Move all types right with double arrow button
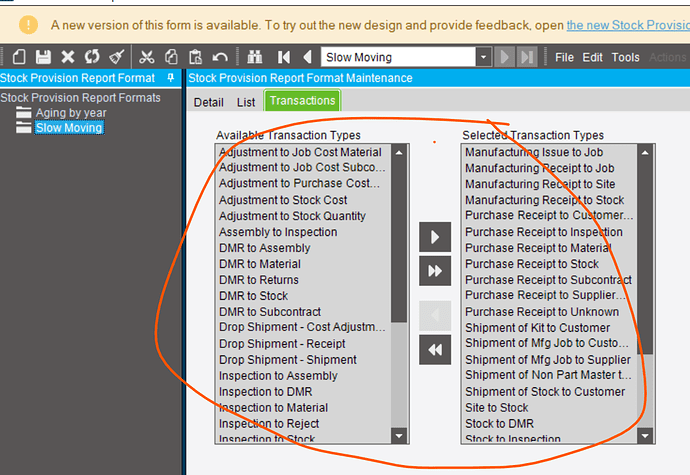 pos(435,271)
